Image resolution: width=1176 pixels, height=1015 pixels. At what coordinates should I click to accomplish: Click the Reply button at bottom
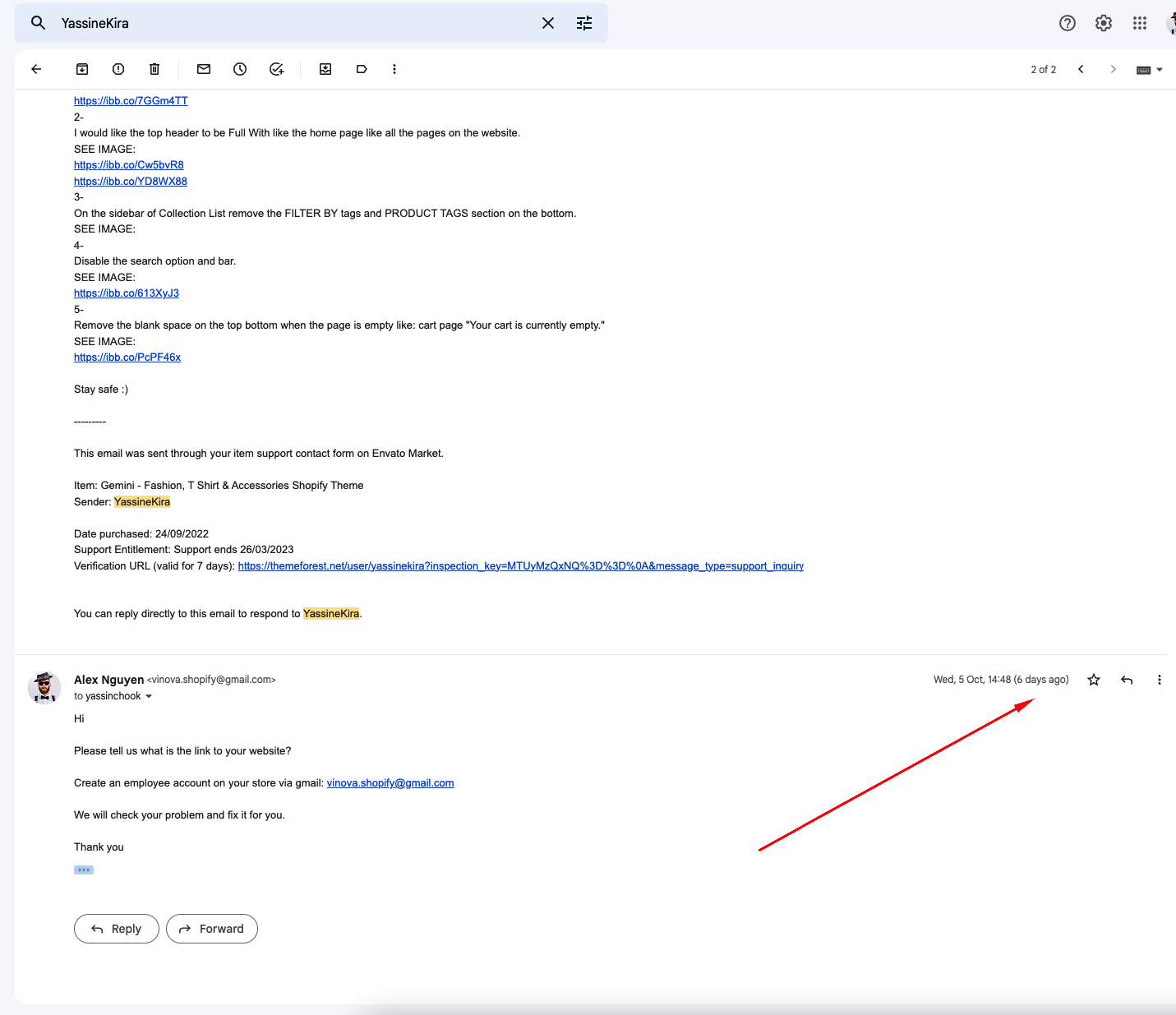pyautogui.click(x=116, y=929)
